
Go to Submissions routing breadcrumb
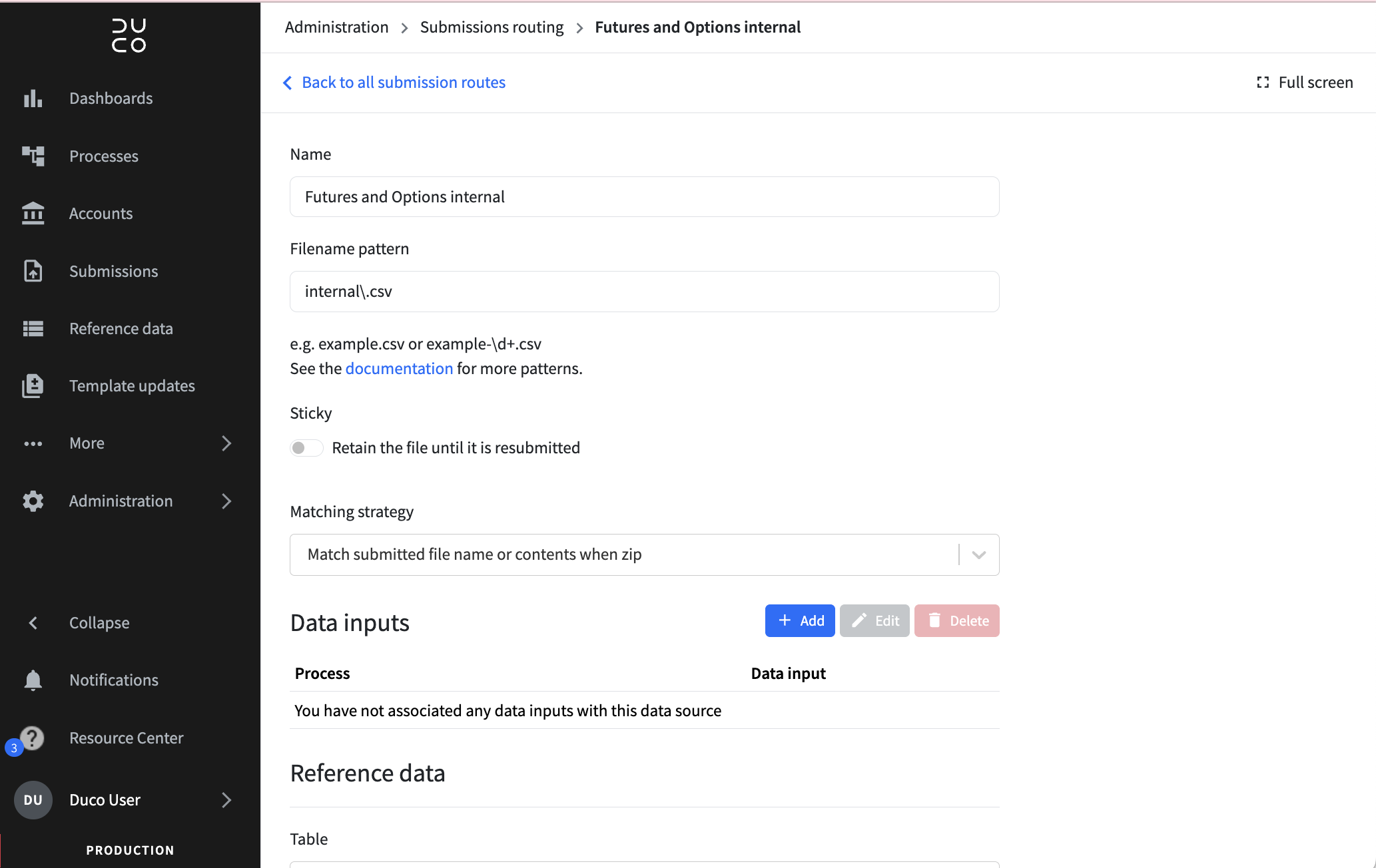492,27
